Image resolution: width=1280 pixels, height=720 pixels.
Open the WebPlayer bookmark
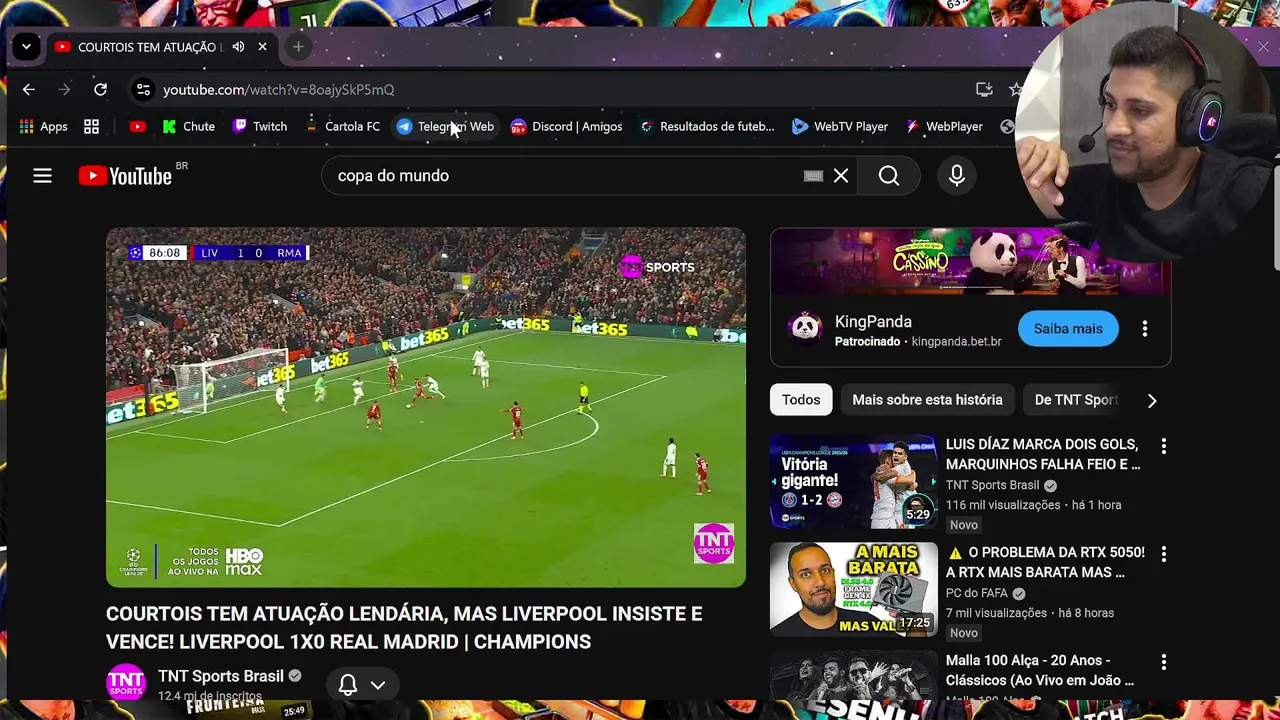(x=944, y=127)
